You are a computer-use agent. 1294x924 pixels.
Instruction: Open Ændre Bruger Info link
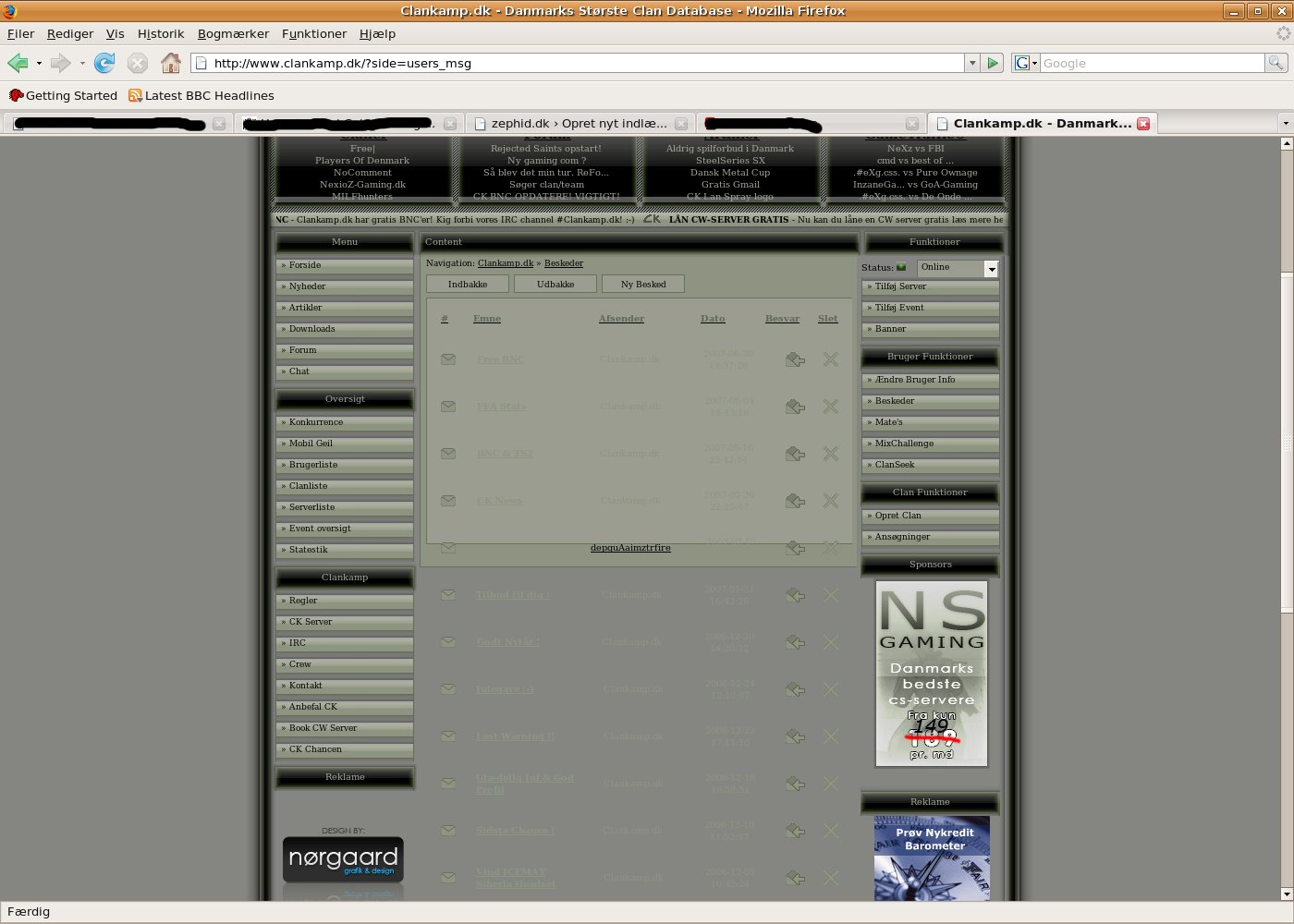pos(930,381)
